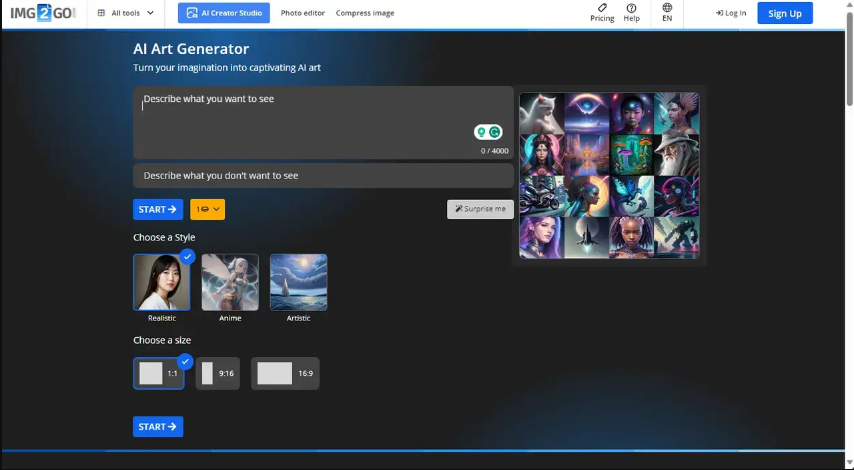Choose the 1:1 size option
The image size is (854, 470).
click(159, 373)
